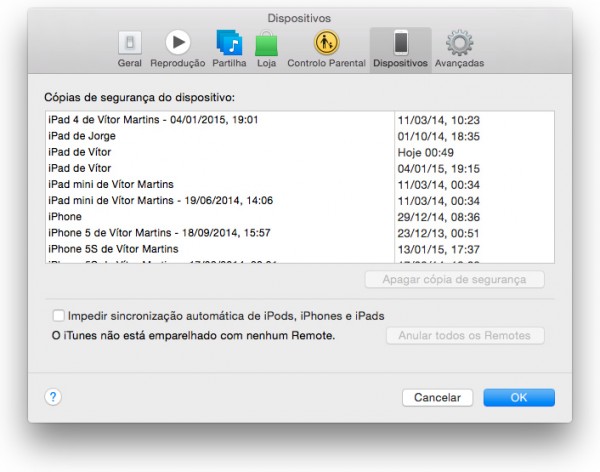
Task: Click the date 11/03/14, 10:23
Action: (439, 120)
